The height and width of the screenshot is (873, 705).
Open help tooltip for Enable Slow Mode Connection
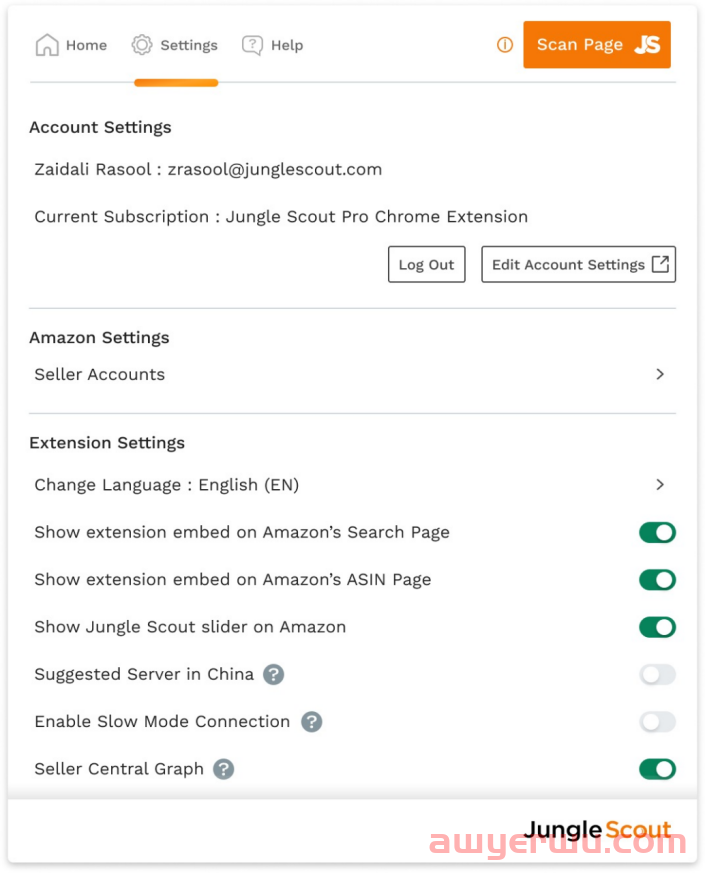tap(312, 722)
